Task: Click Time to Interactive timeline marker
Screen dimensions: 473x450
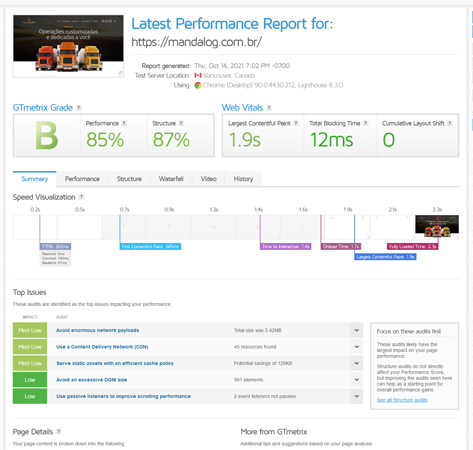Action: 286,246
